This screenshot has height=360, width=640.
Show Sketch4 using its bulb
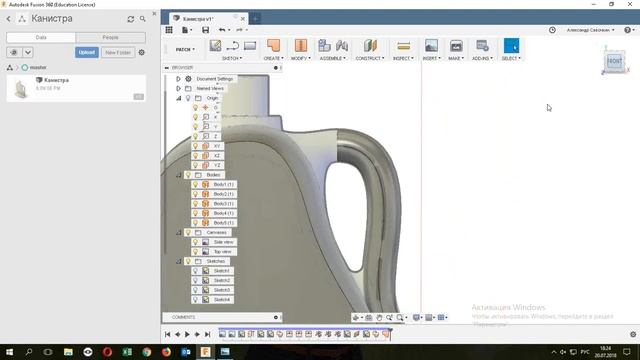[x=195, y=300]
